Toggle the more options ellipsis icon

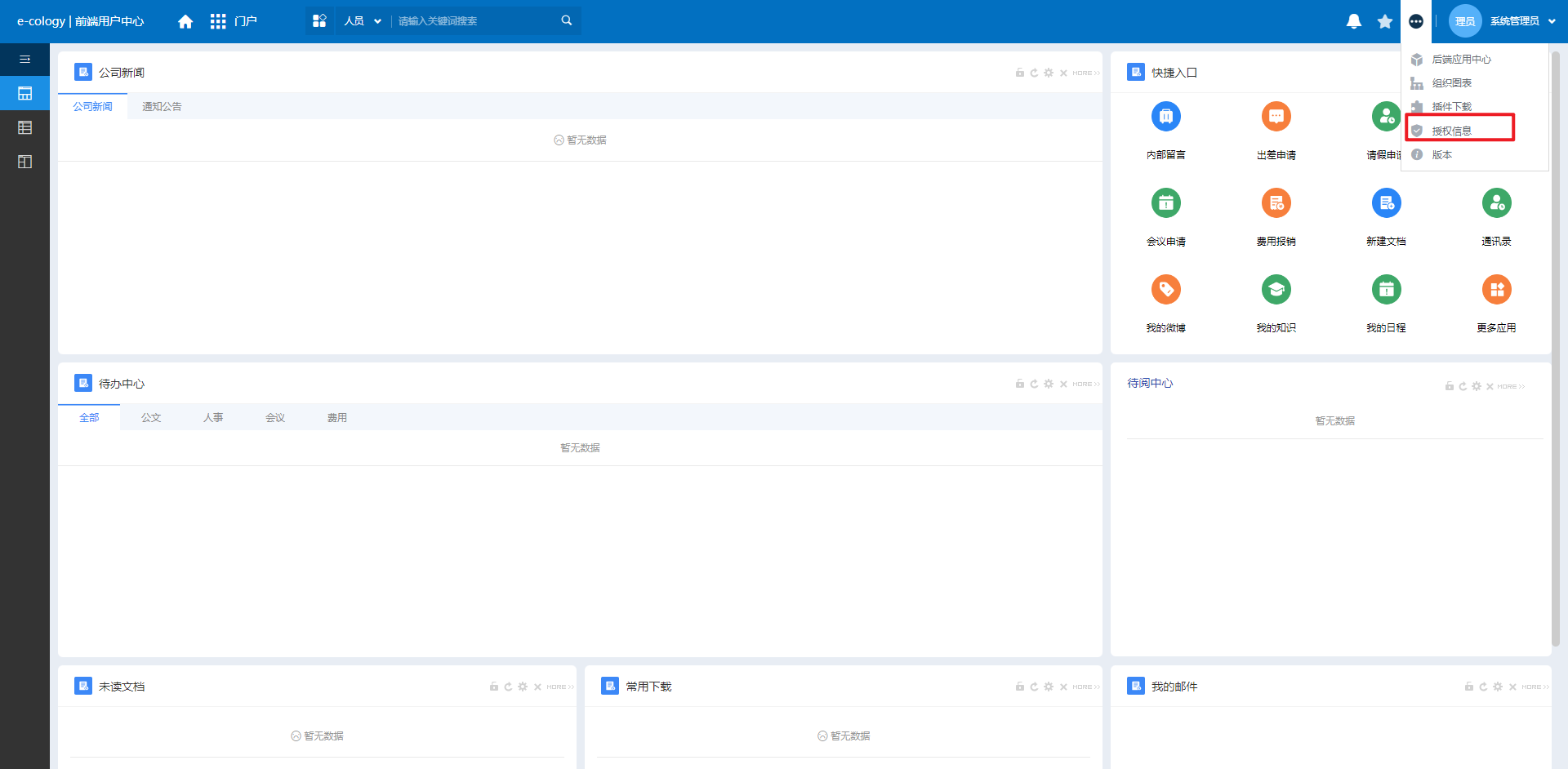(x=1416, y=21)
